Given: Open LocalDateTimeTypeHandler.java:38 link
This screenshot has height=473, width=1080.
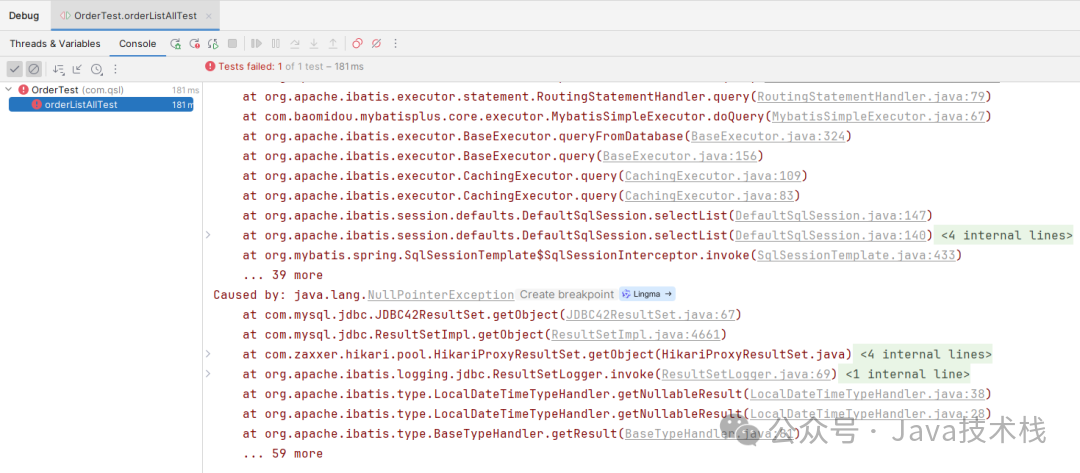Looking at the screenshot, I should point(867,395).
